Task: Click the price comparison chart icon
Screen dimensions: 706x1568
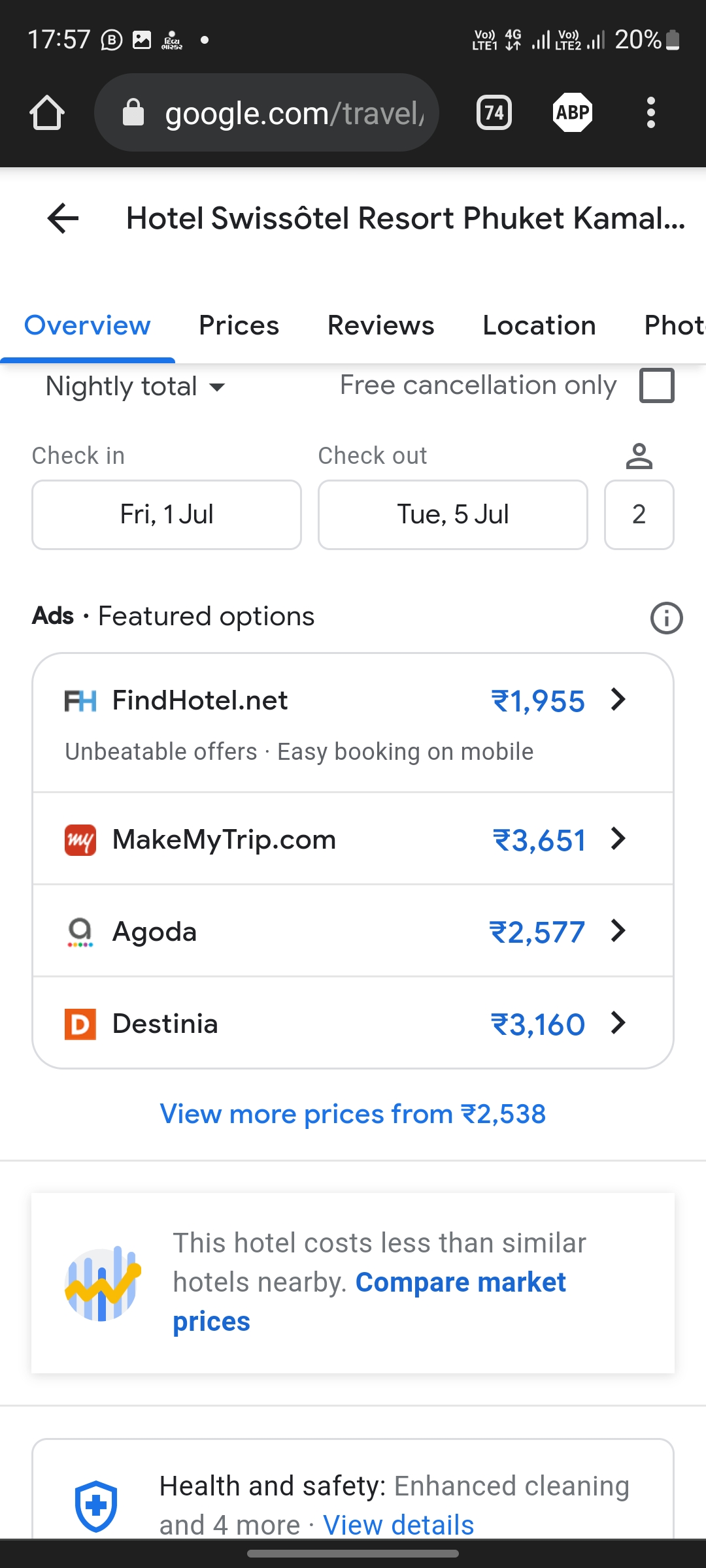Action: [103, 1283]
